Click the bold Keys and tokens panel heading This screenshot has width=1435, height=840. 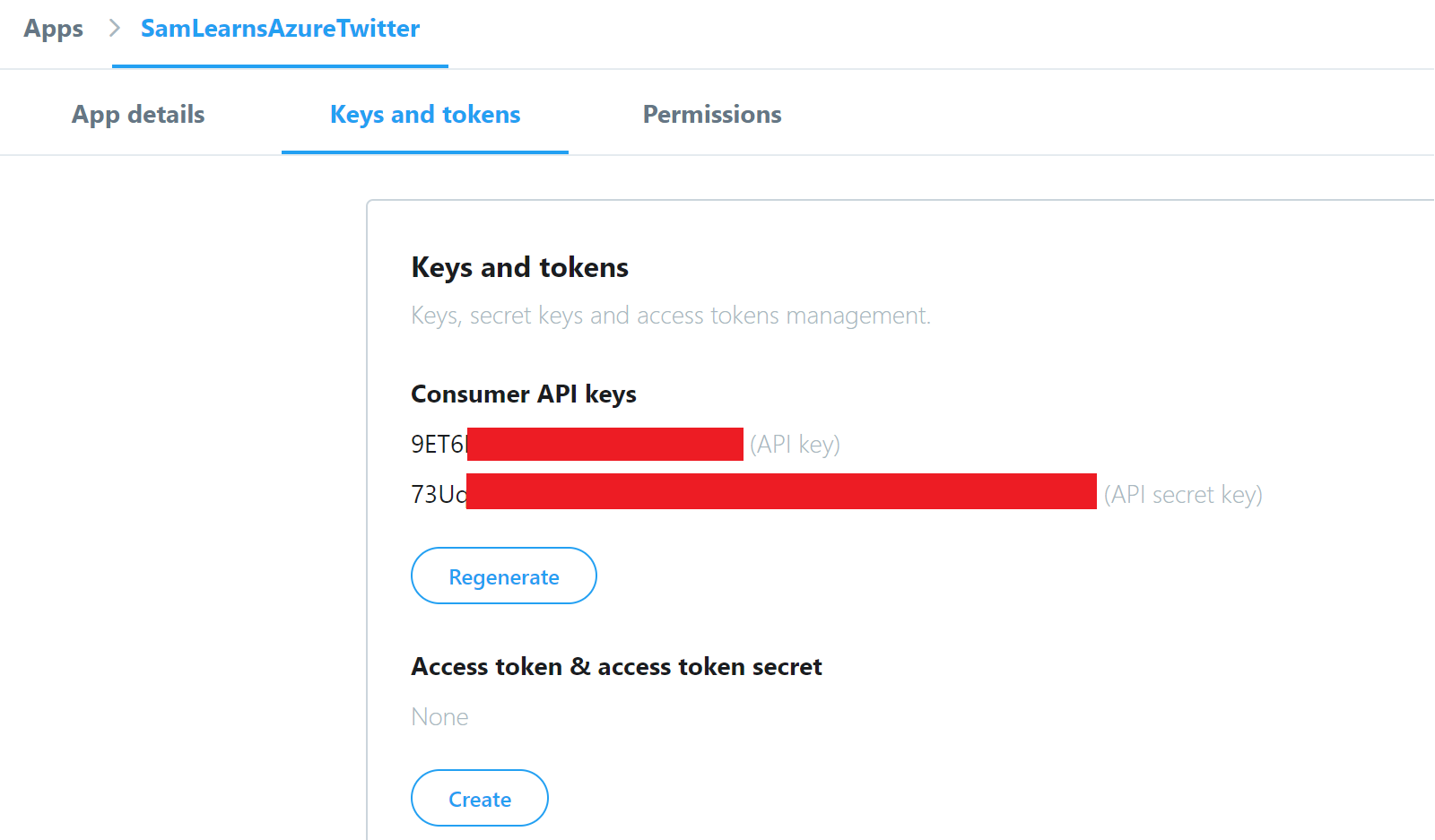pyautogui.click(x=519, y=267)
